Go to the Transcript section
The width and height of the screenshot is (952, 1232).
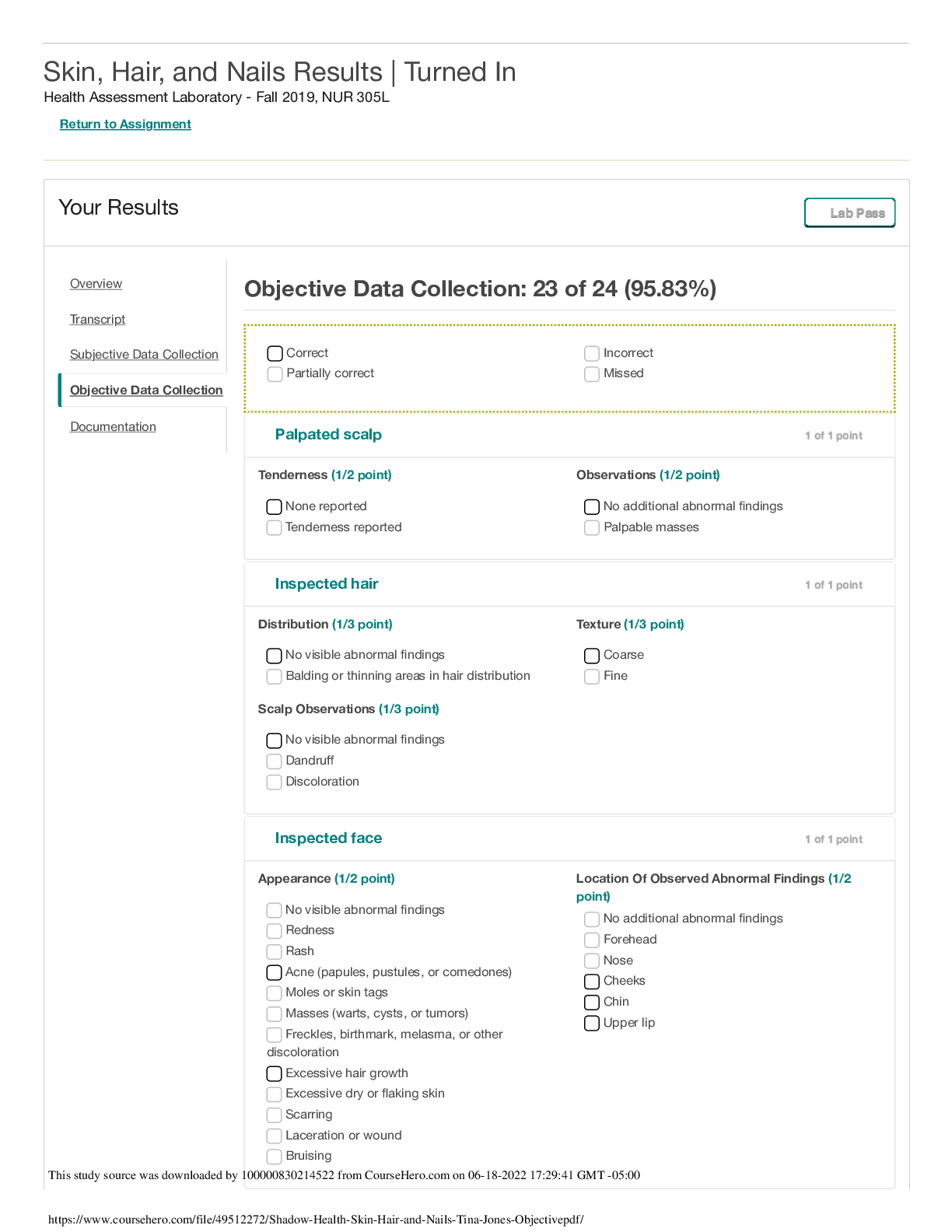pos(97,320)
